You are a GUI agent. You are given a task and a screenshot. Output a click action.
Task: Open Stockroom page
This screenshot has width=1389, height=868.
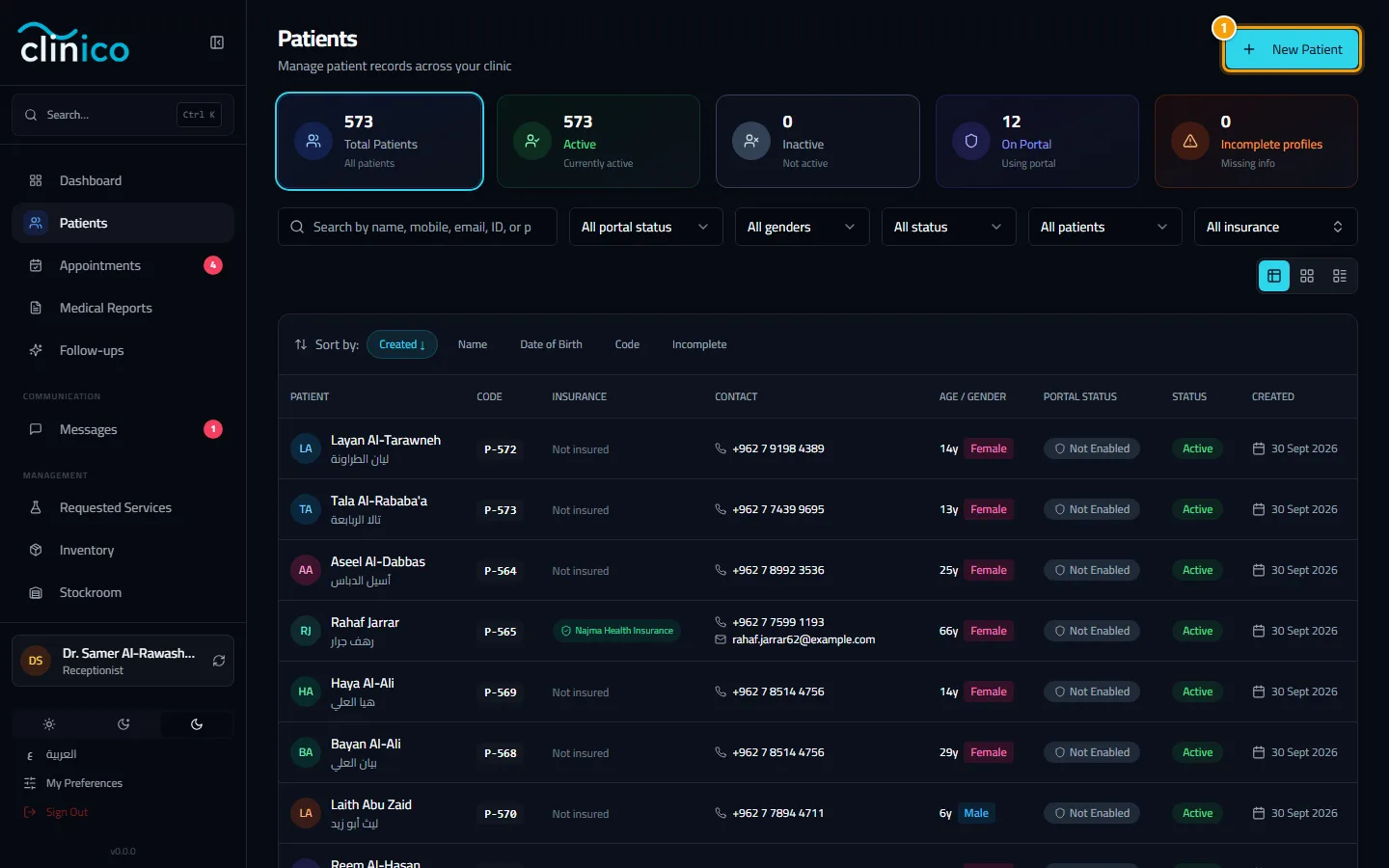tap(123, 592)
